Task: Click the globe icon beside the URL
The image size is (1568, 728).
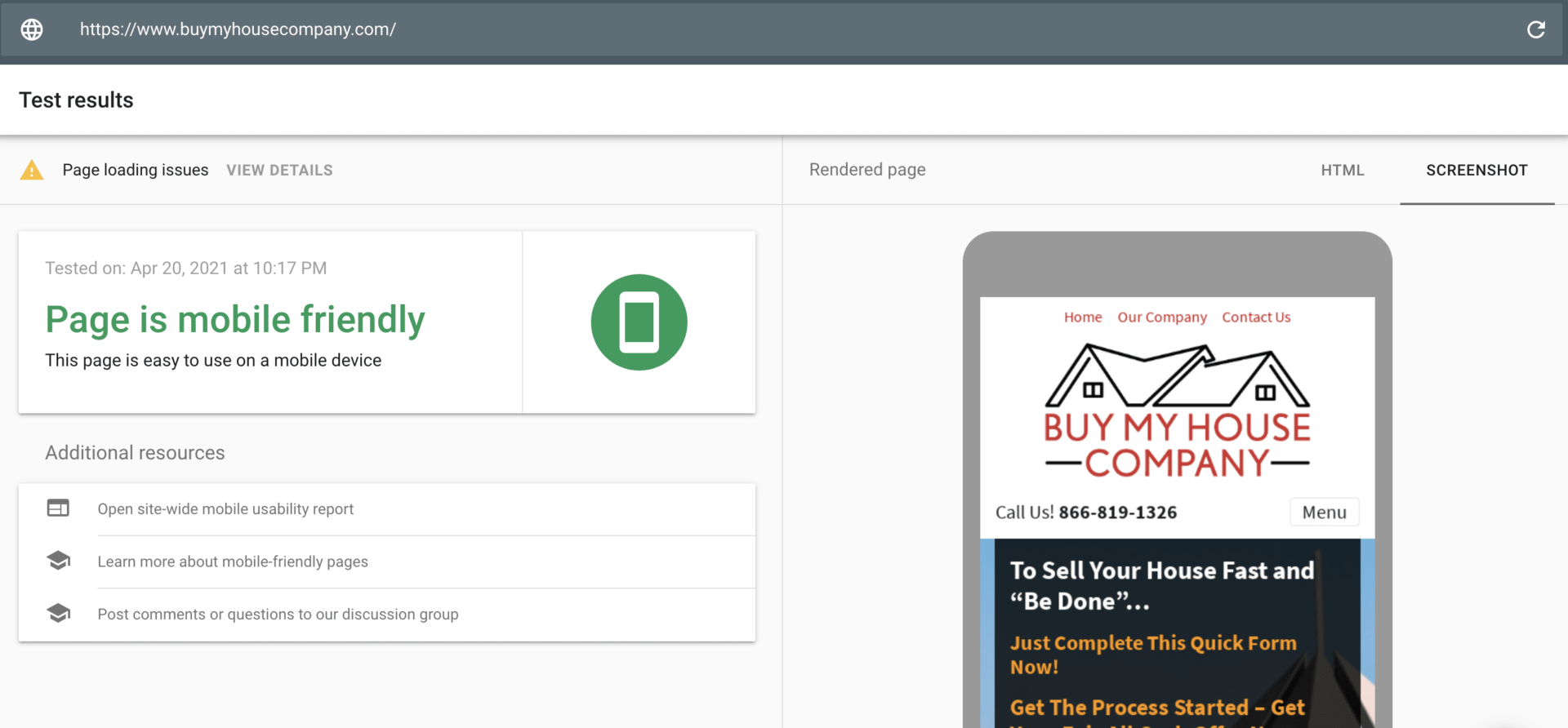Action: (32, 29)
